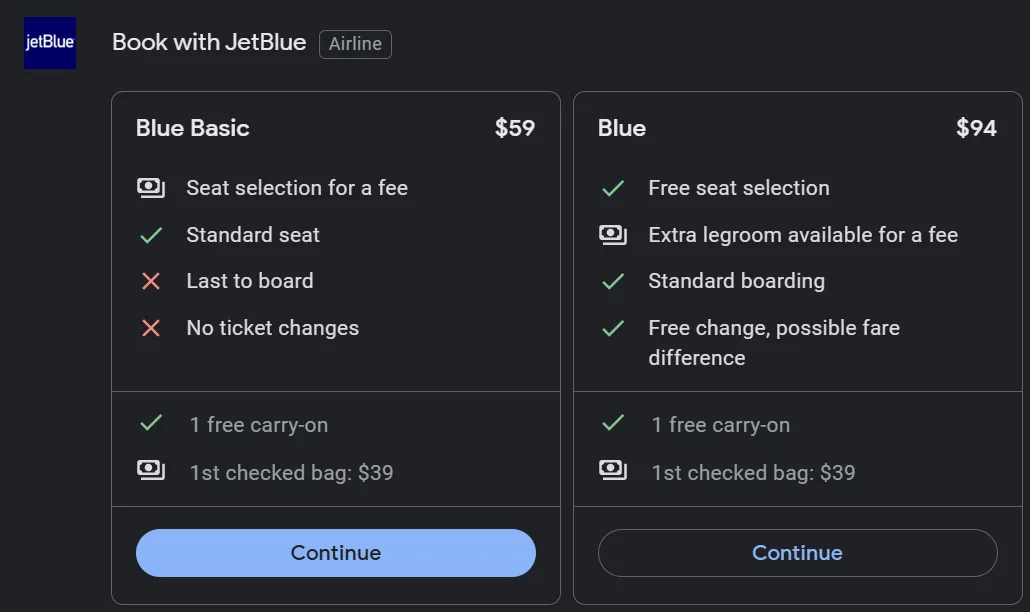Click the JetBlue airline logo
Screen dimensions: 1030x612
point(50,44)
